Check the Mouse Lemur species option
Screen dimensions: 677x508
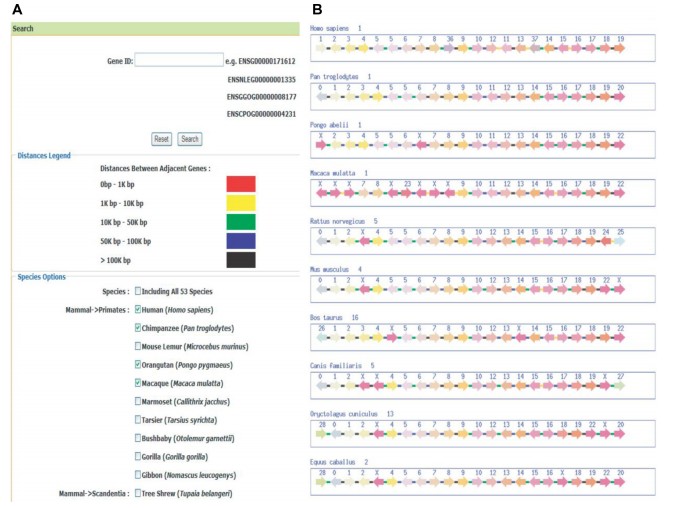(138, 346)
